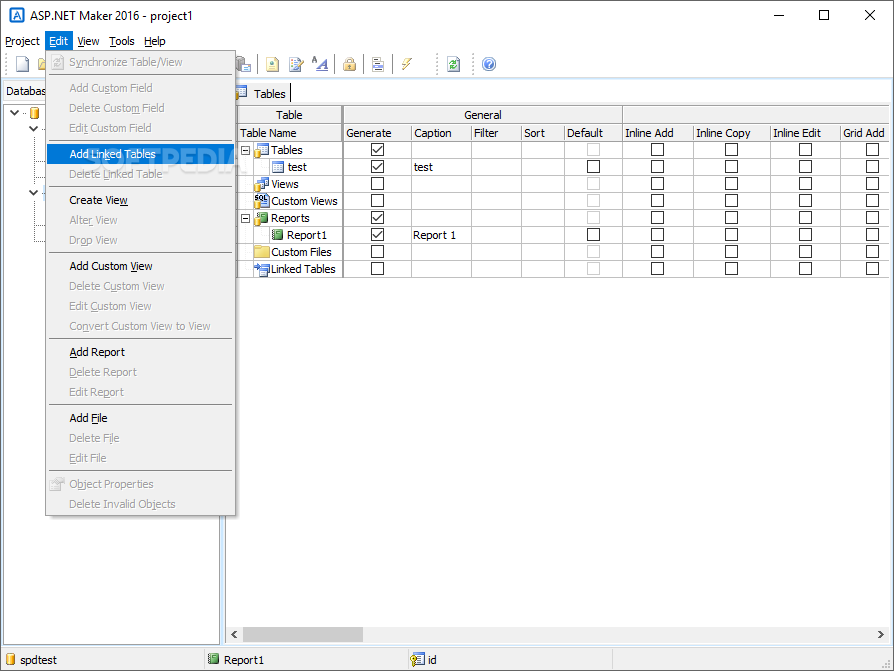Click the database cylinder icon in left tree

34,113
